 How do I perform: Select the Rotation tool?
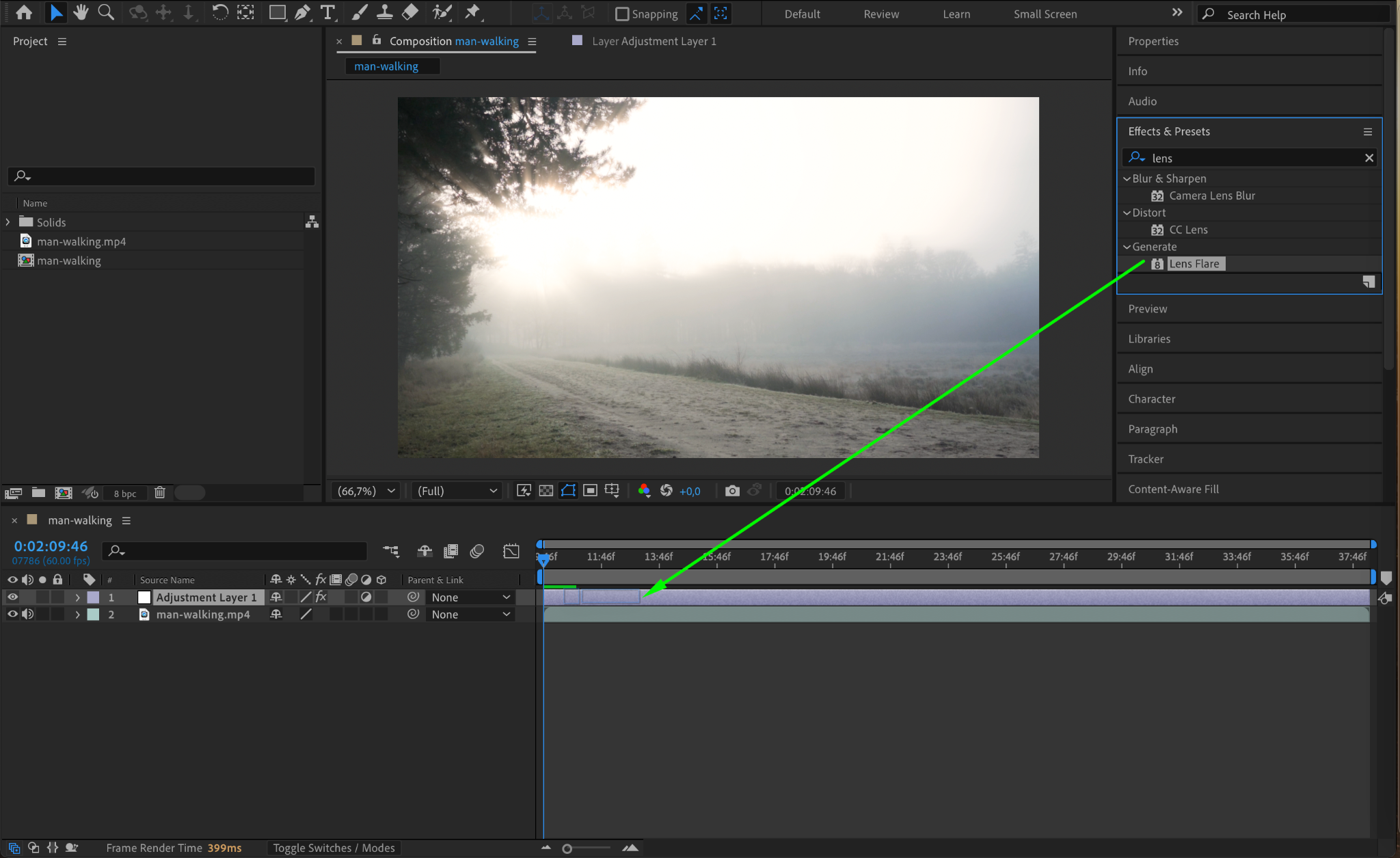(219, 12)
